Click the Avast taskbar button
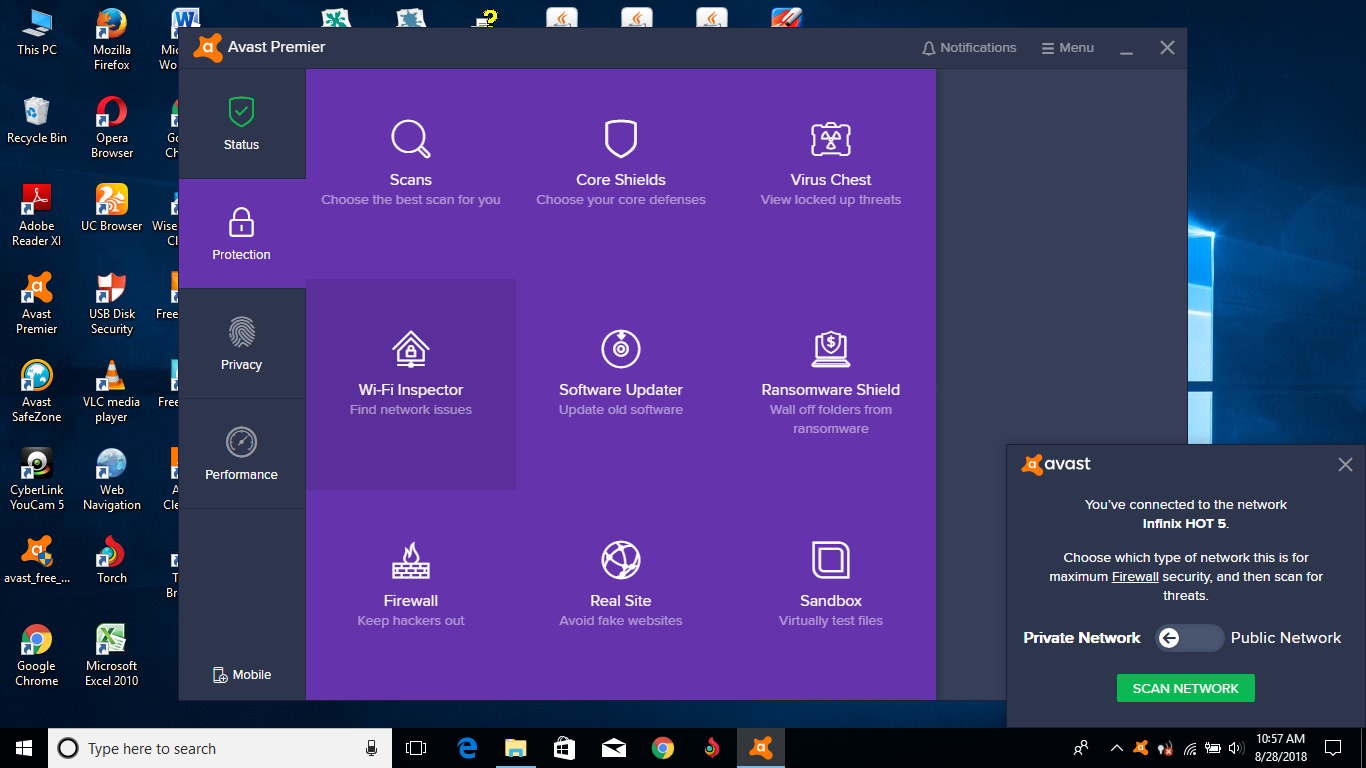 [761, 748]
